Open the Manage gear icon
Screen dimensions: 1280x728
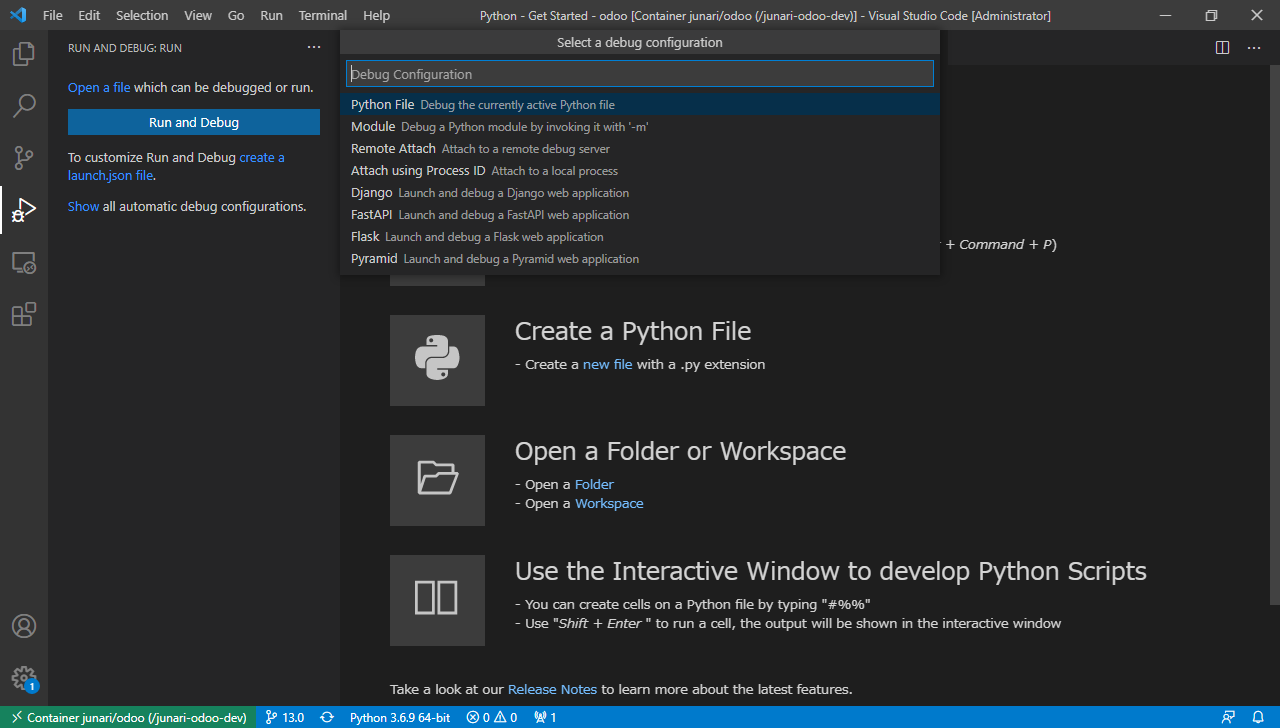point(24,678)
